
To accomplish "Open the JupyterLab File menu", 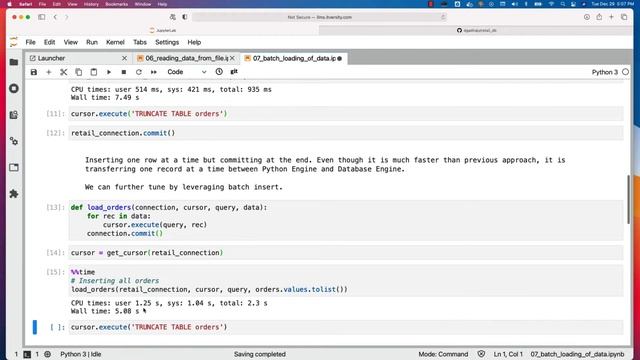I will [31, 42].
